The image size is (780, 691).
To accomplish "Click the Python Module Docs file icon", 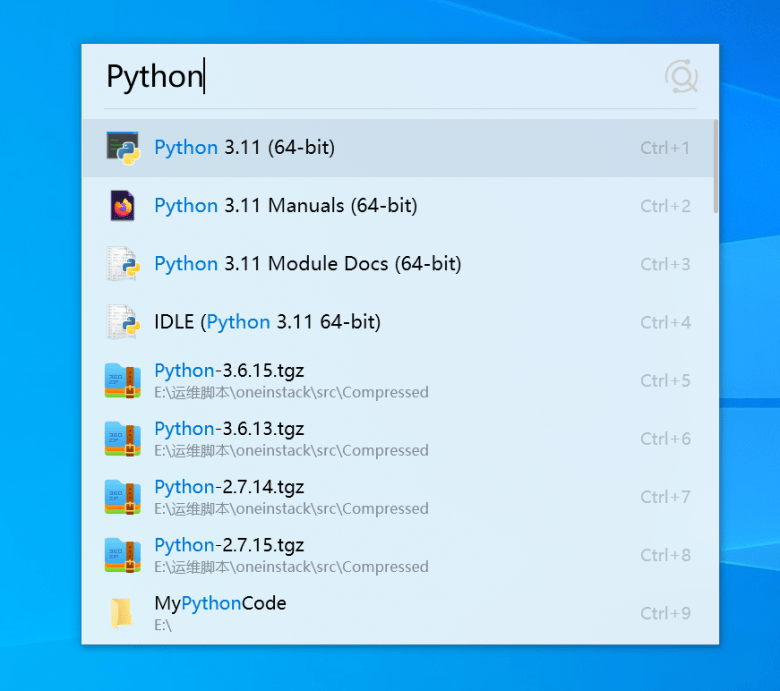I will (x=123, y=264).
